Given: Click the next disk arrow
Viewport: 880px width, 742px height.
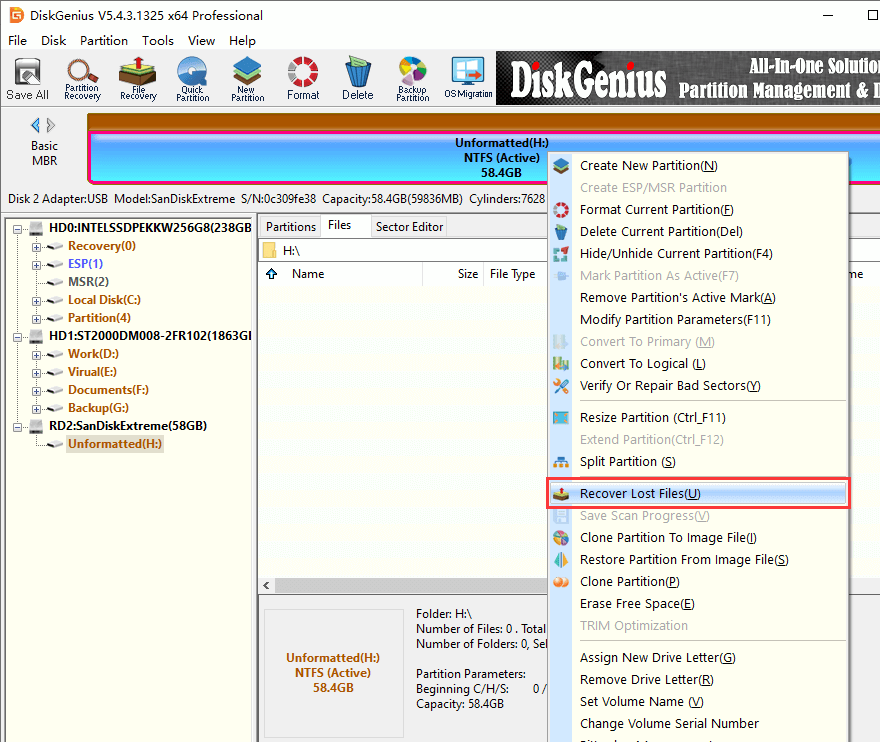Looking at the screenshot, I should (51, 125).
